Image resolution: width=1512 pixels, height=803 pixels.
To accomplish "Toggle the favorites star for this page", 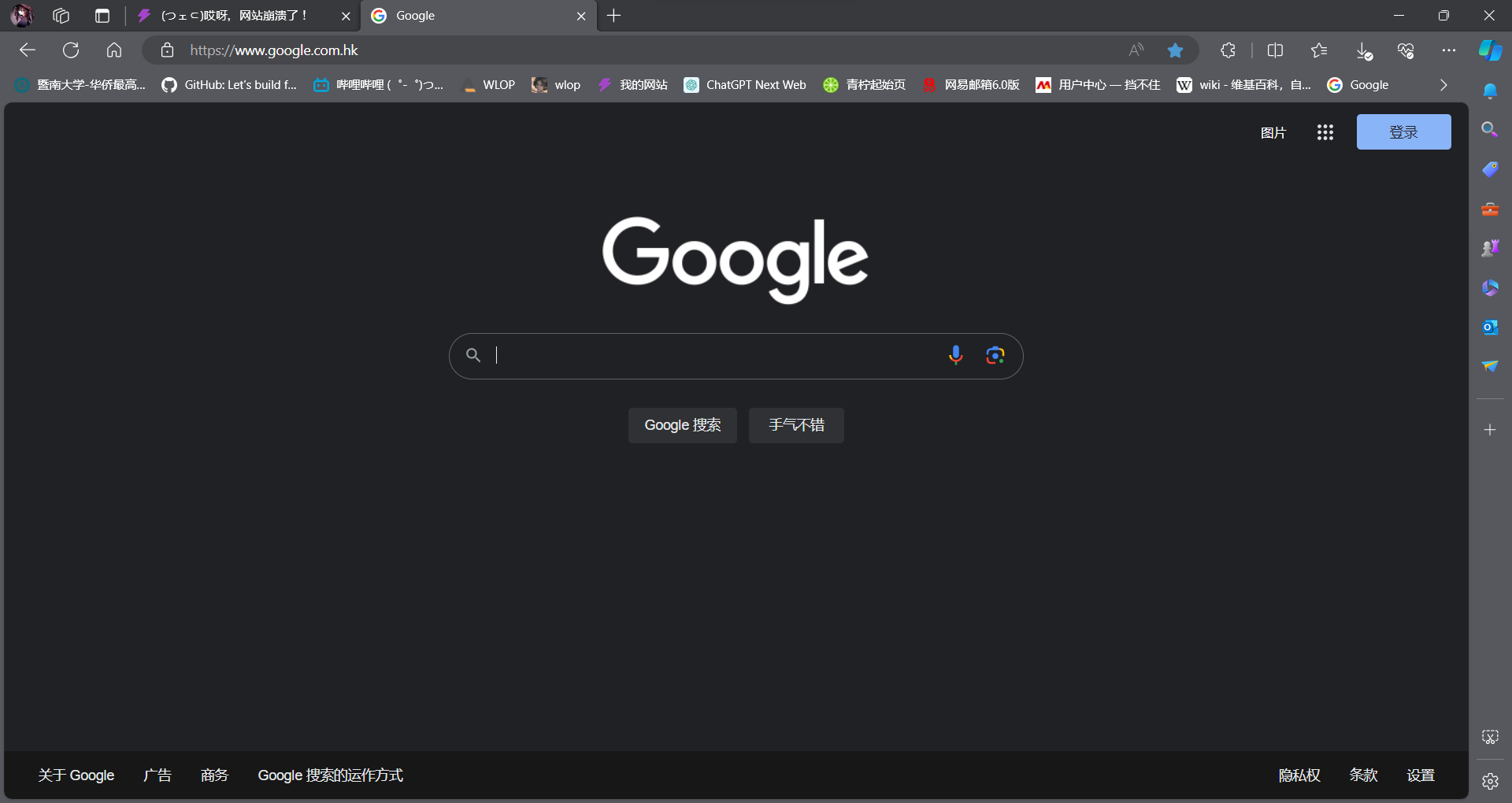I will pos(1175,50).
